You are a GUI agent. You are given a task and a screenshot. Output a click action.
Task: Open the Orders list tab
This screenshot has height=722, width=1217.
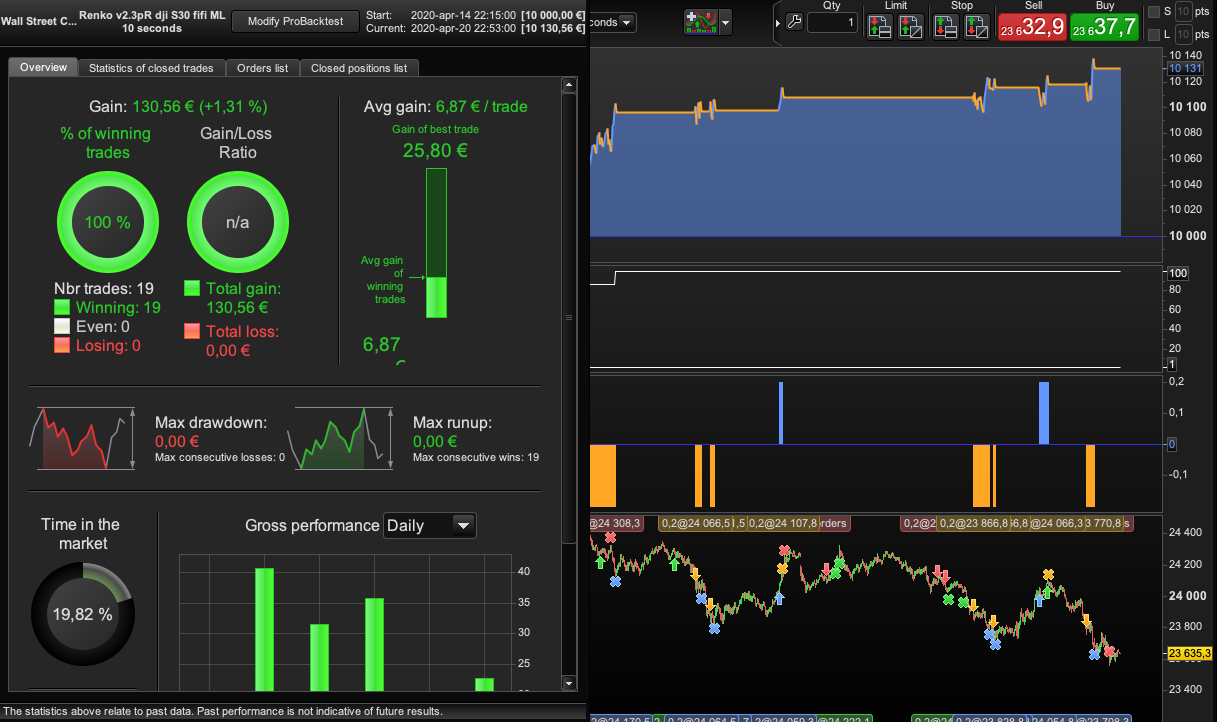[x=263, y=68]
